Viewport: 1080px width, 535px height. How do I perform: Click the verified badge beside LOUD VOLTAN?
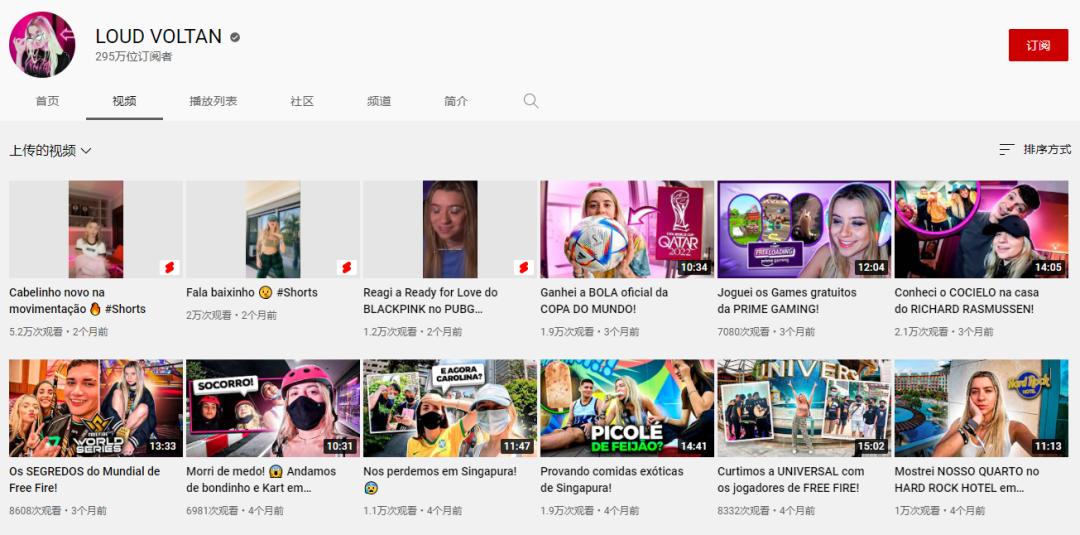point(235,37)
